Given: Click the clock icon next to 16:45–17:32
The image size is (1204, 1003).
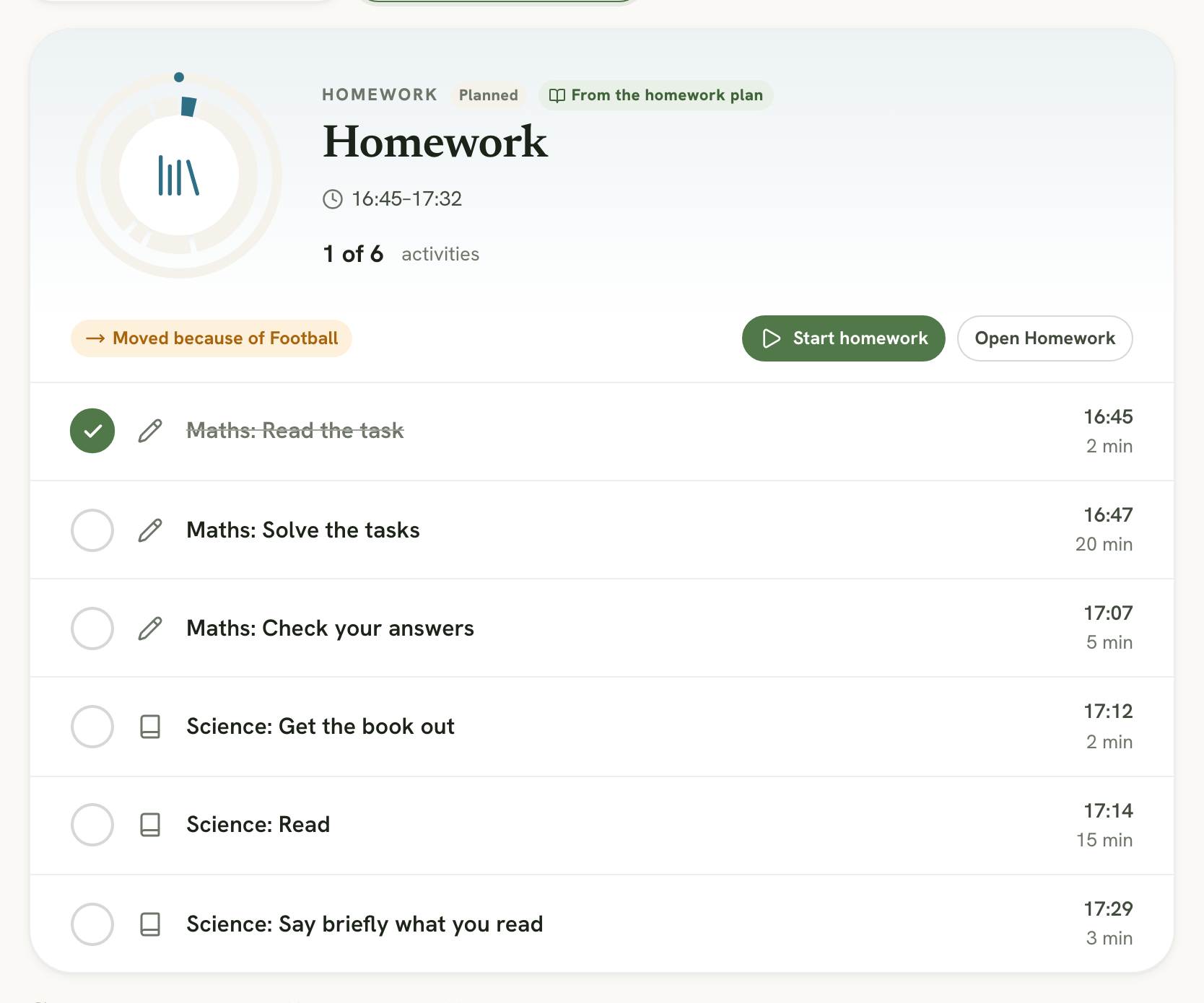Looking at the screenshot, I should click(x=333, y=199).
